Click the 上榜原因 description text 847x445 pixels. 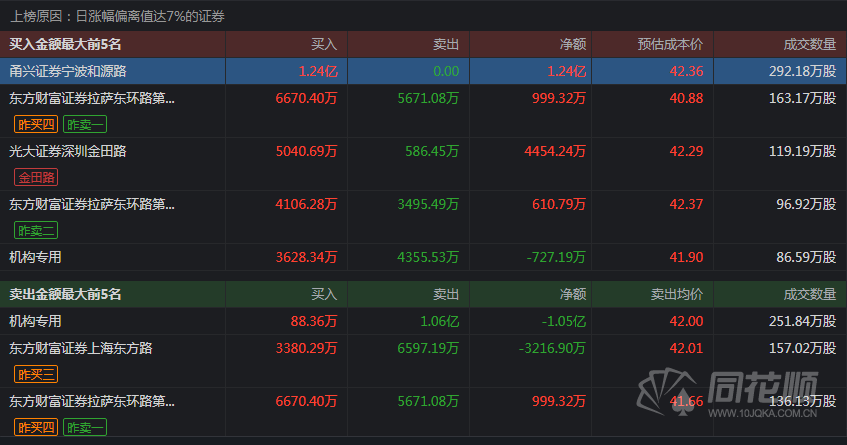coord(118,16)
